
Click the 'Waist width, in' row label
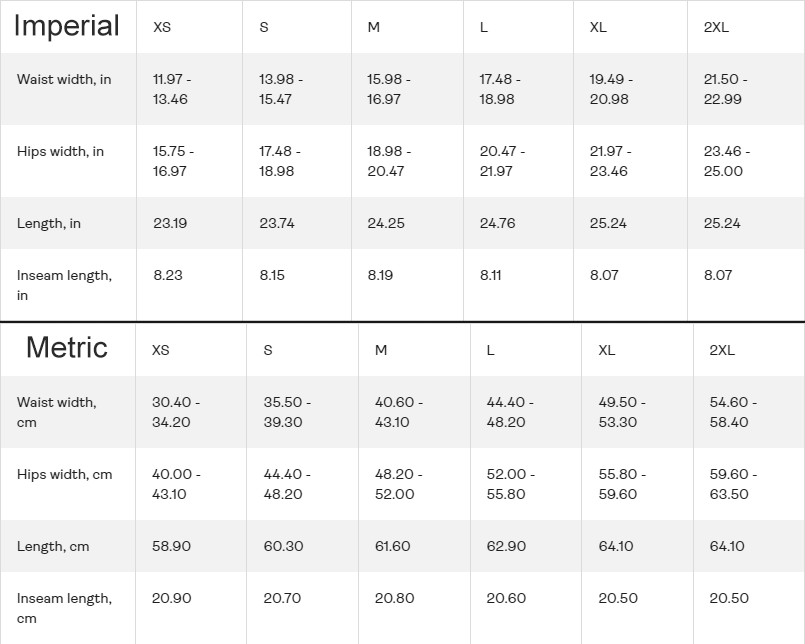pyautogui.click(x=64, y=79)
